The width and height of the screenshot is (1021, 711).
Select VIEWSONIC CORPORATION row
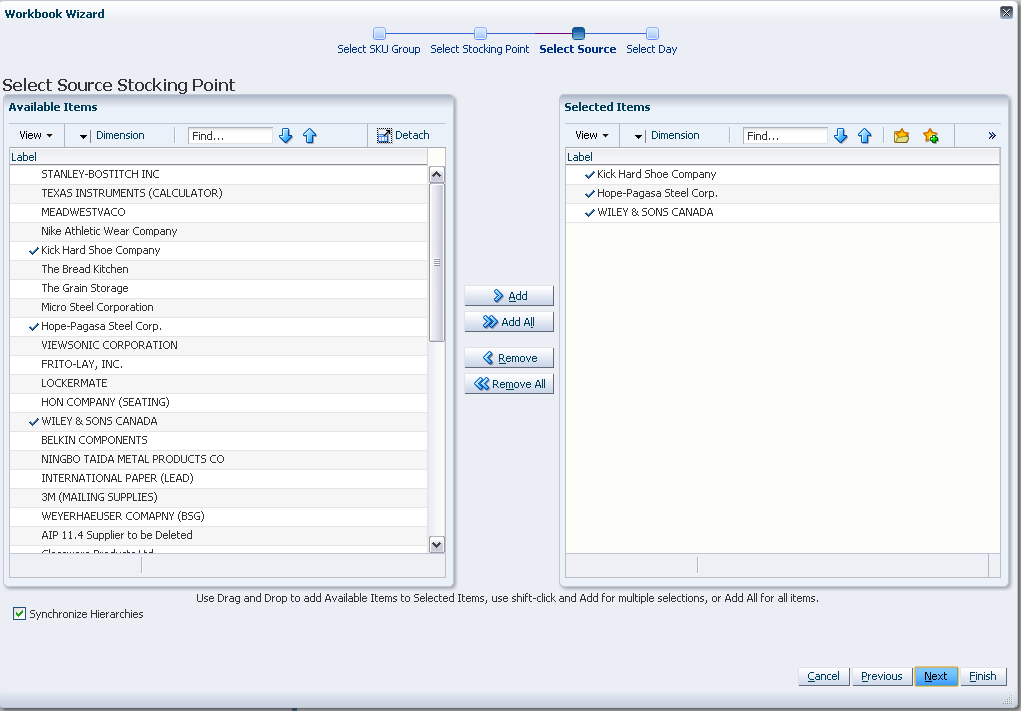218,345
